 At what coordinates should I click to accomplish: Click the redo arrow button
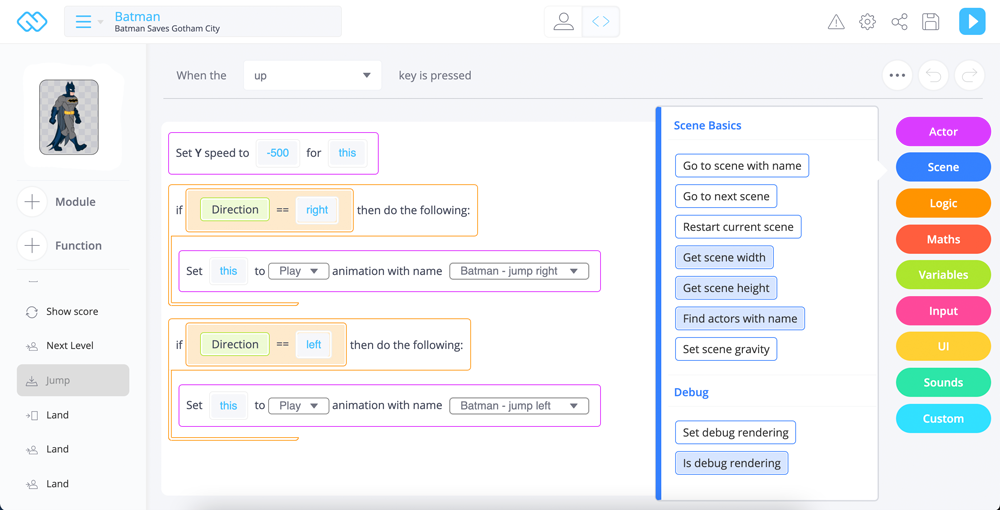pyautogui.click(x=969, y=75)
